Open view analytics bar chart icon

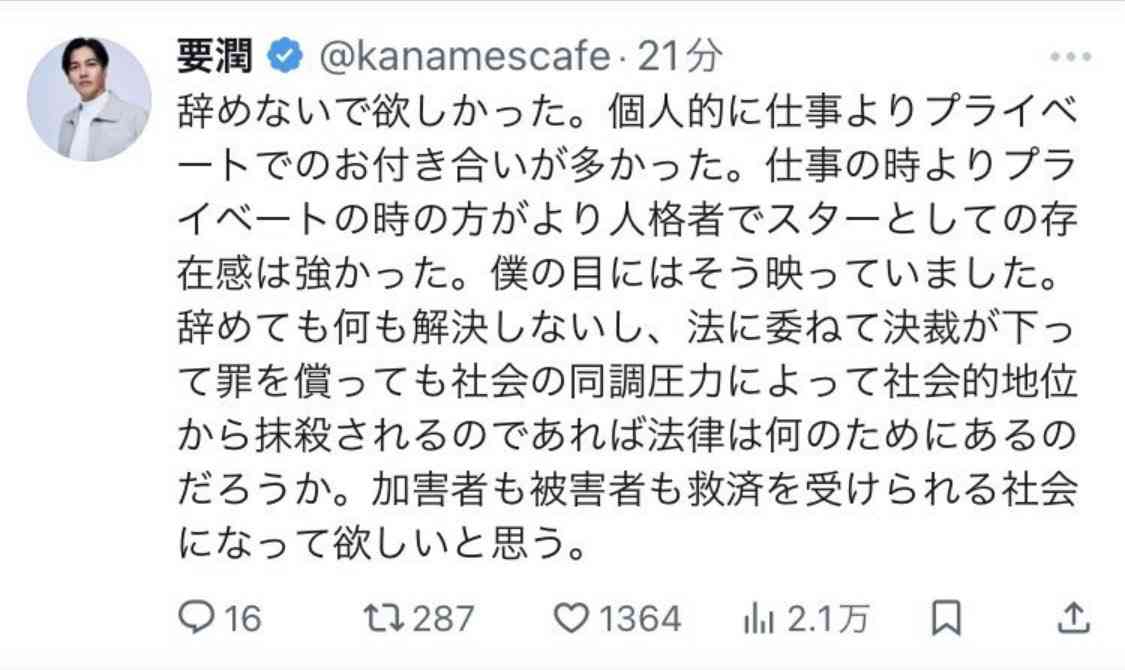pos(759,618)
